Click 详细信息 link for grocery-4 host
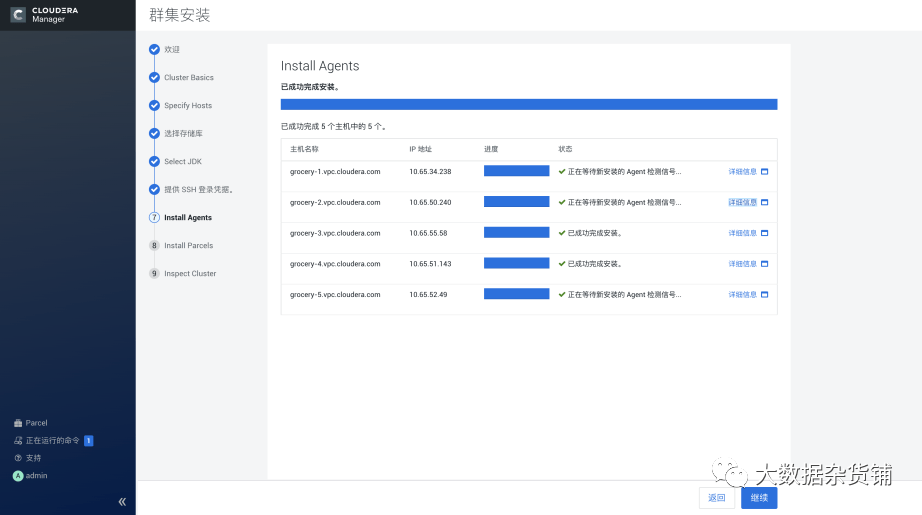 click(x=742, y=264)
